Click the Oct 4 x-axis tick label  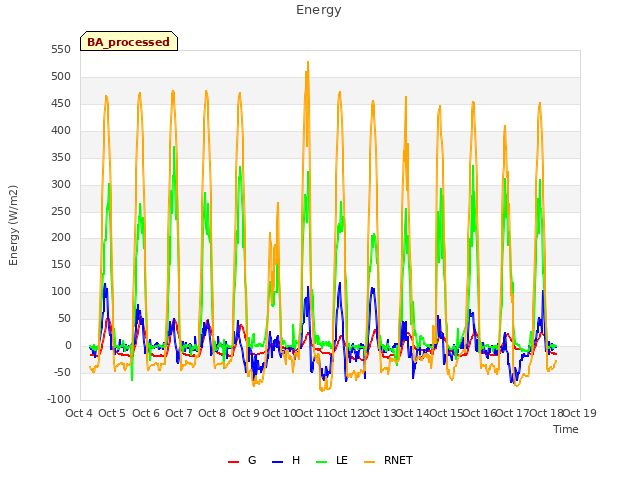tap(78, 413)
